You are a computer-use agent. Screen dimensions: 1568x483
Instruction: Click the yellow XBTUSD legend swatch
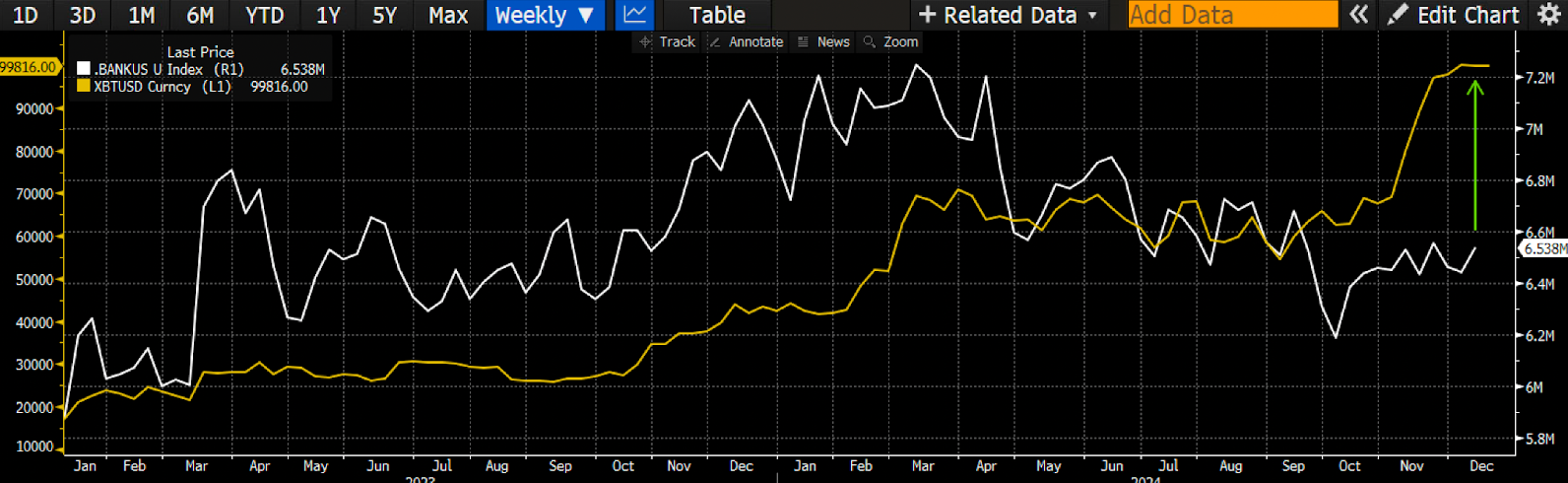(x=84, y=87)
